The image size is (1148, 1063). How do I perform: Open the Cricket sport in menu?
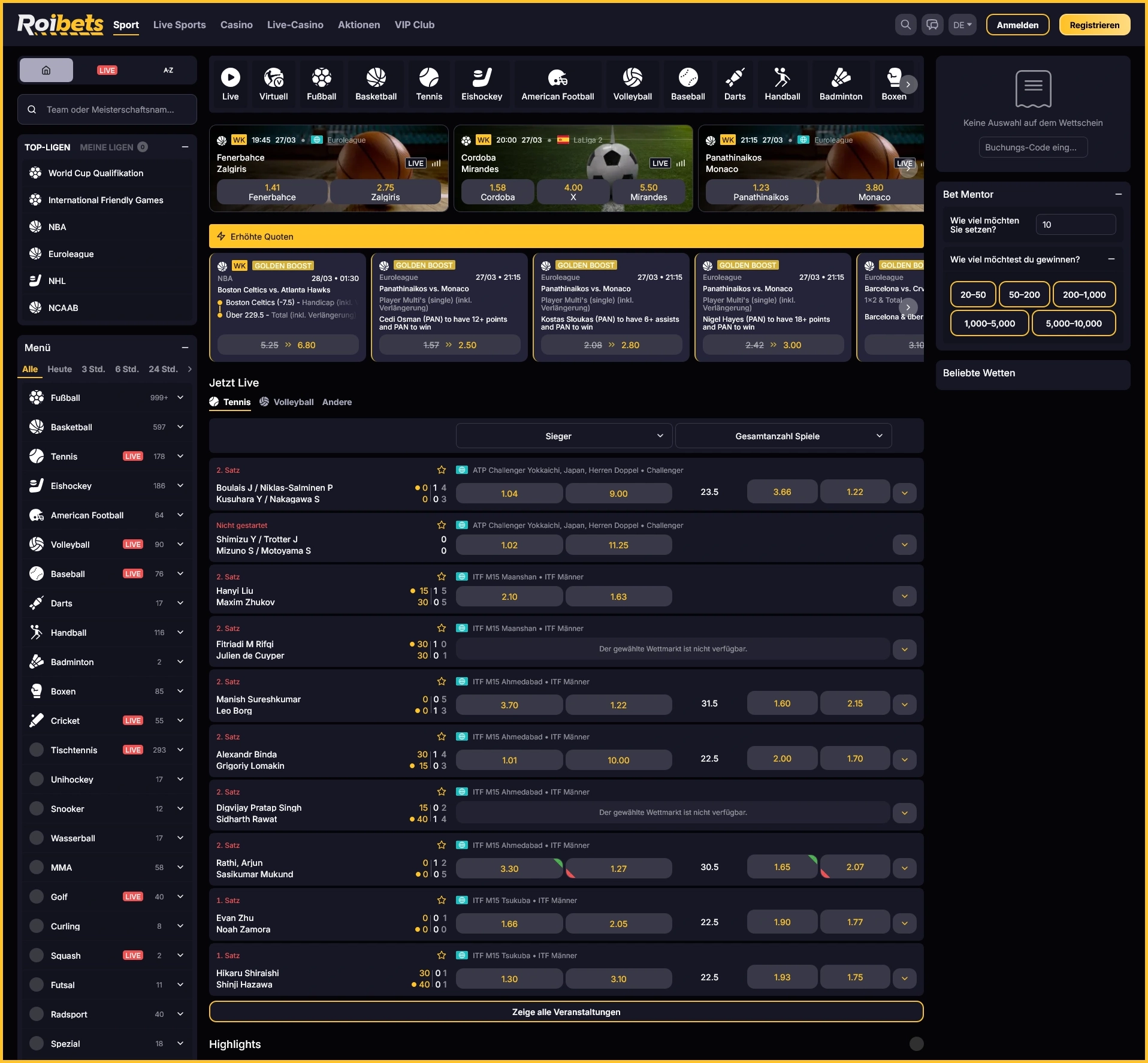[x=107, y=720]
